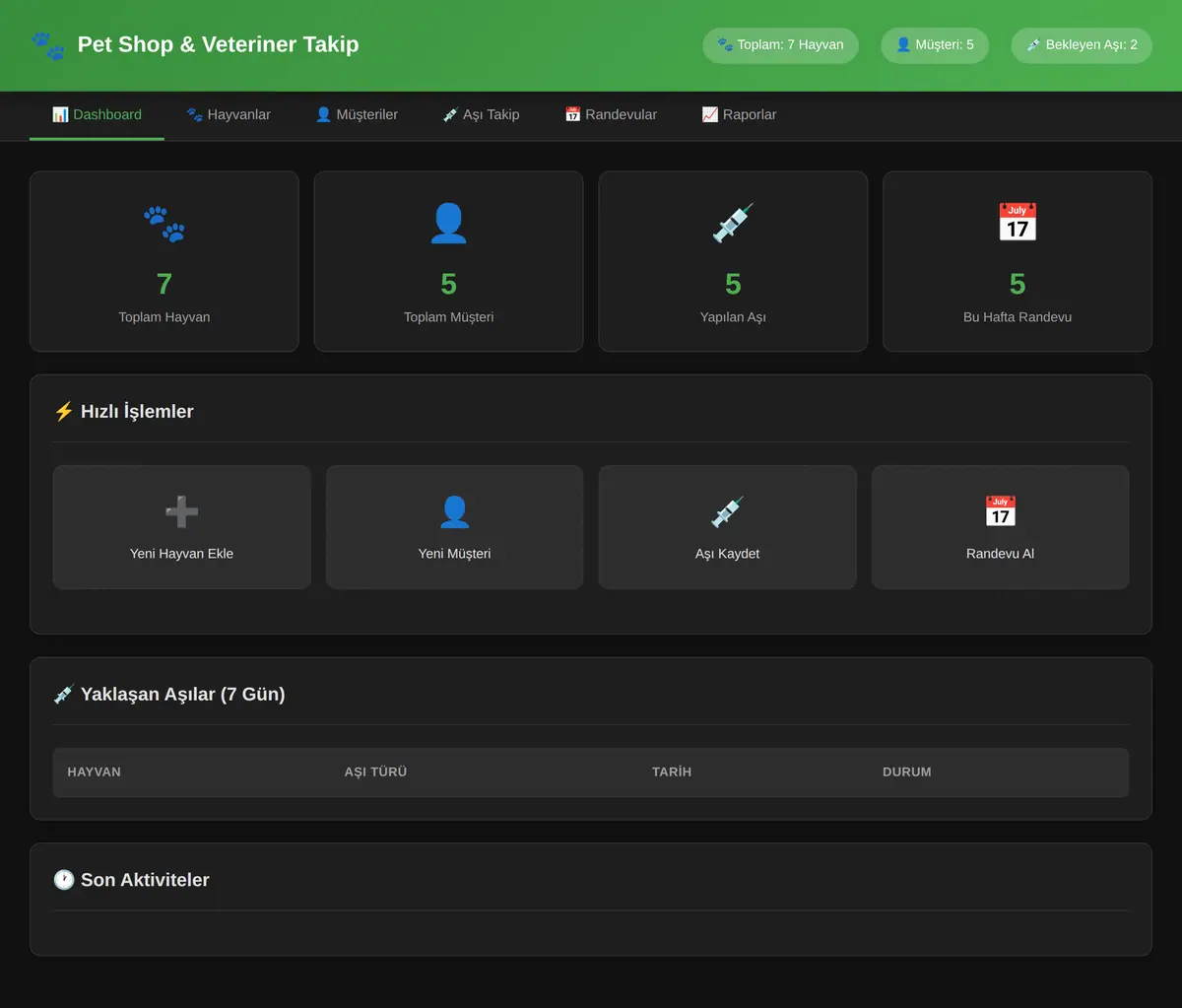This screenshot has height=1008, width=1182.
Task: Click the Bekleyen Aşı: 2 badge
Action: pyautogui.click(x=1082, y=45)
